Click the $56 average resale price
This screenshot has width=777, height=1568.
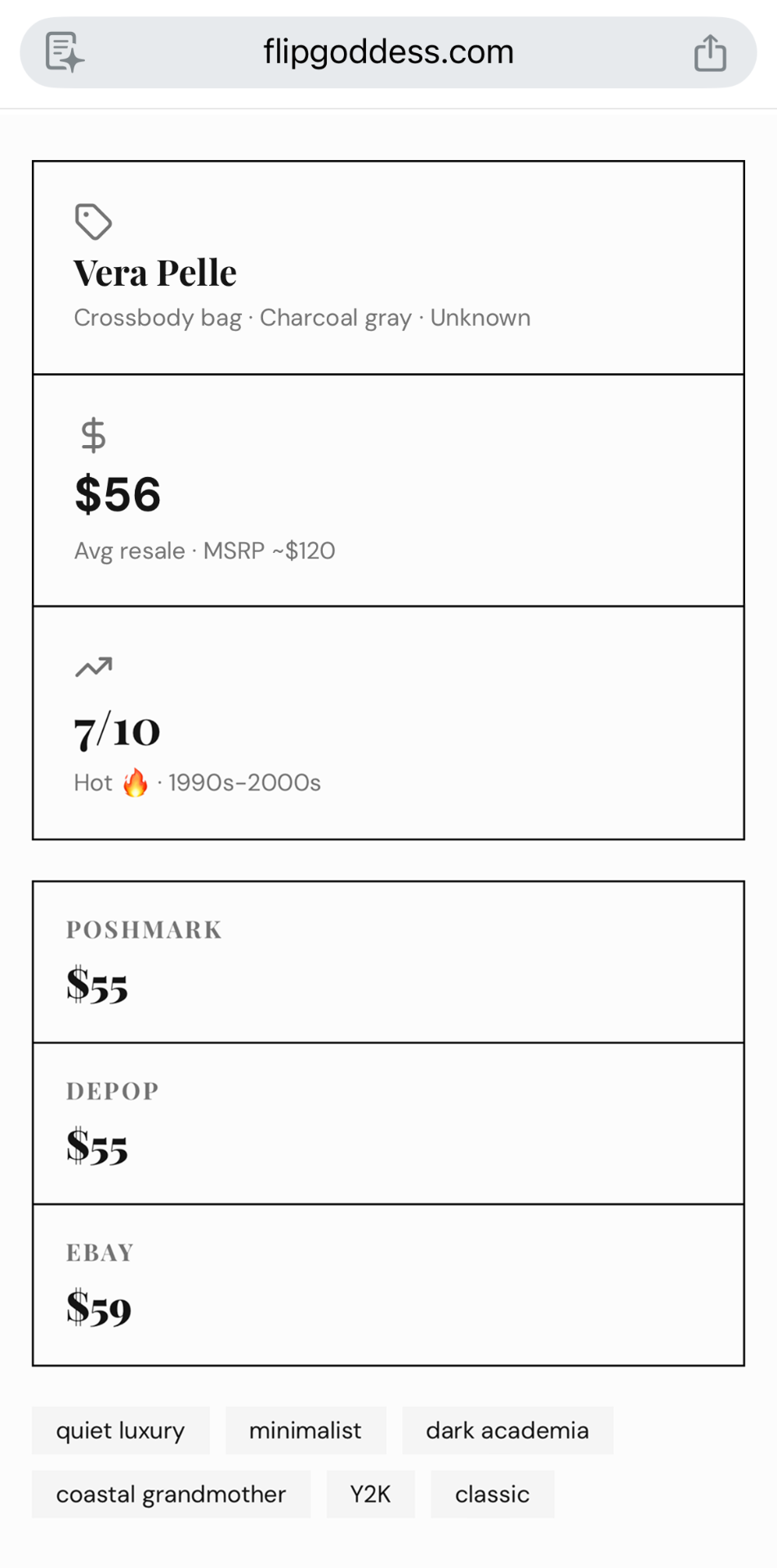tap(118, 495)
